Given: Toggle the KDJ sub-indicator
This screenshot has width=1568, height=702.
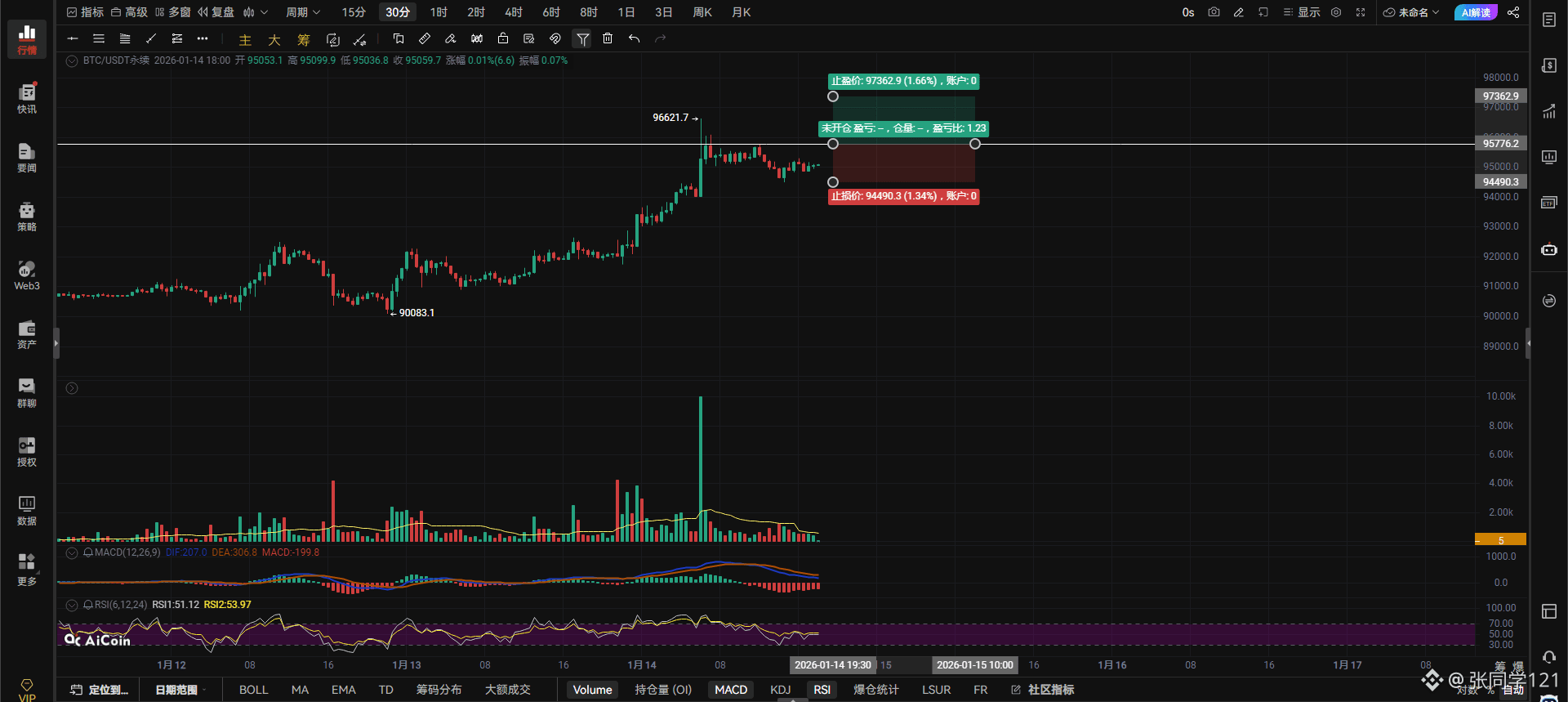Looking at the screenshot, I should coord(781,690).
